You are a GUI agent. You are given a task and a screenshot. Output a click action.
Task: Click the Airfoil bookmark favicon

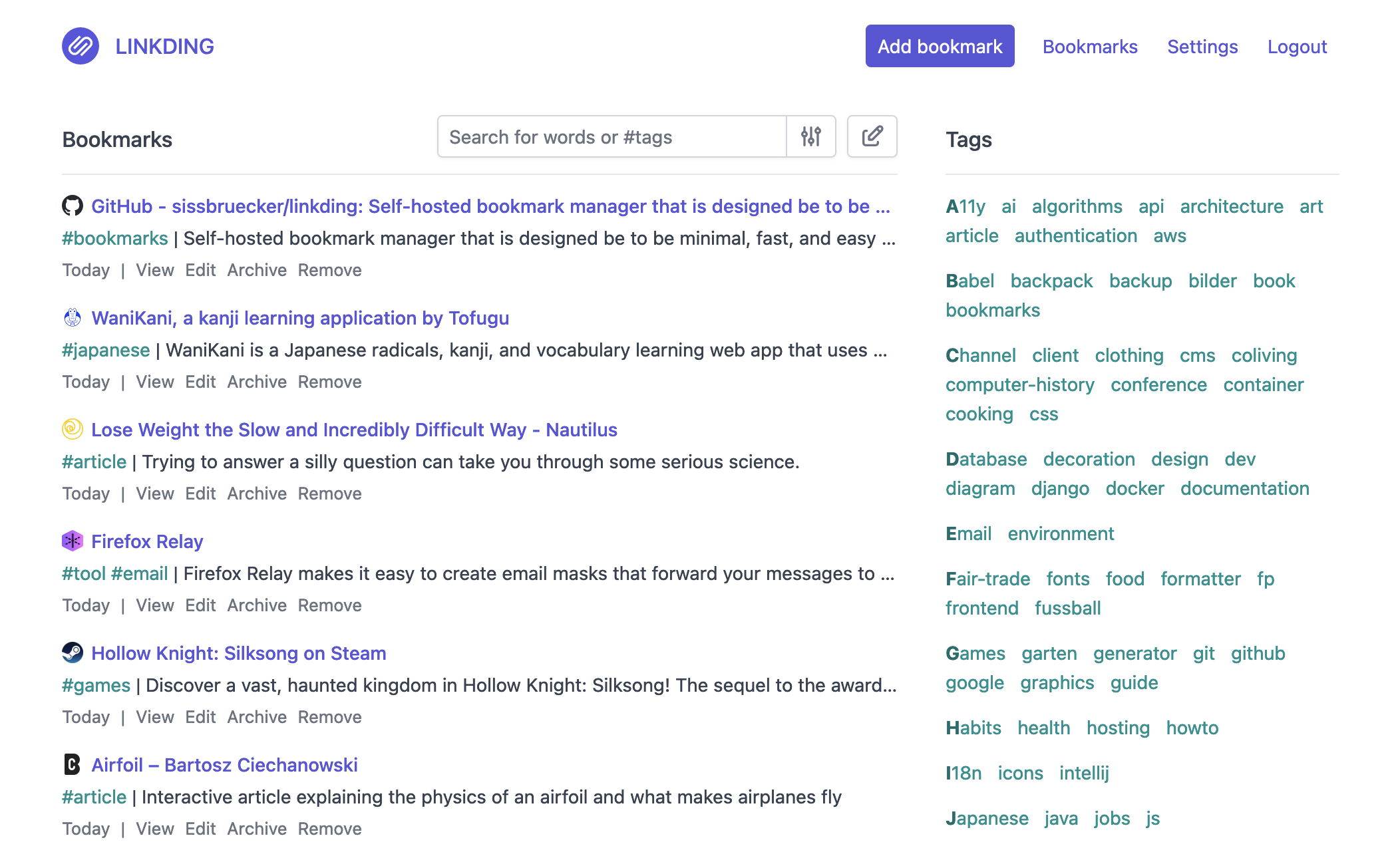click(73, 764)
